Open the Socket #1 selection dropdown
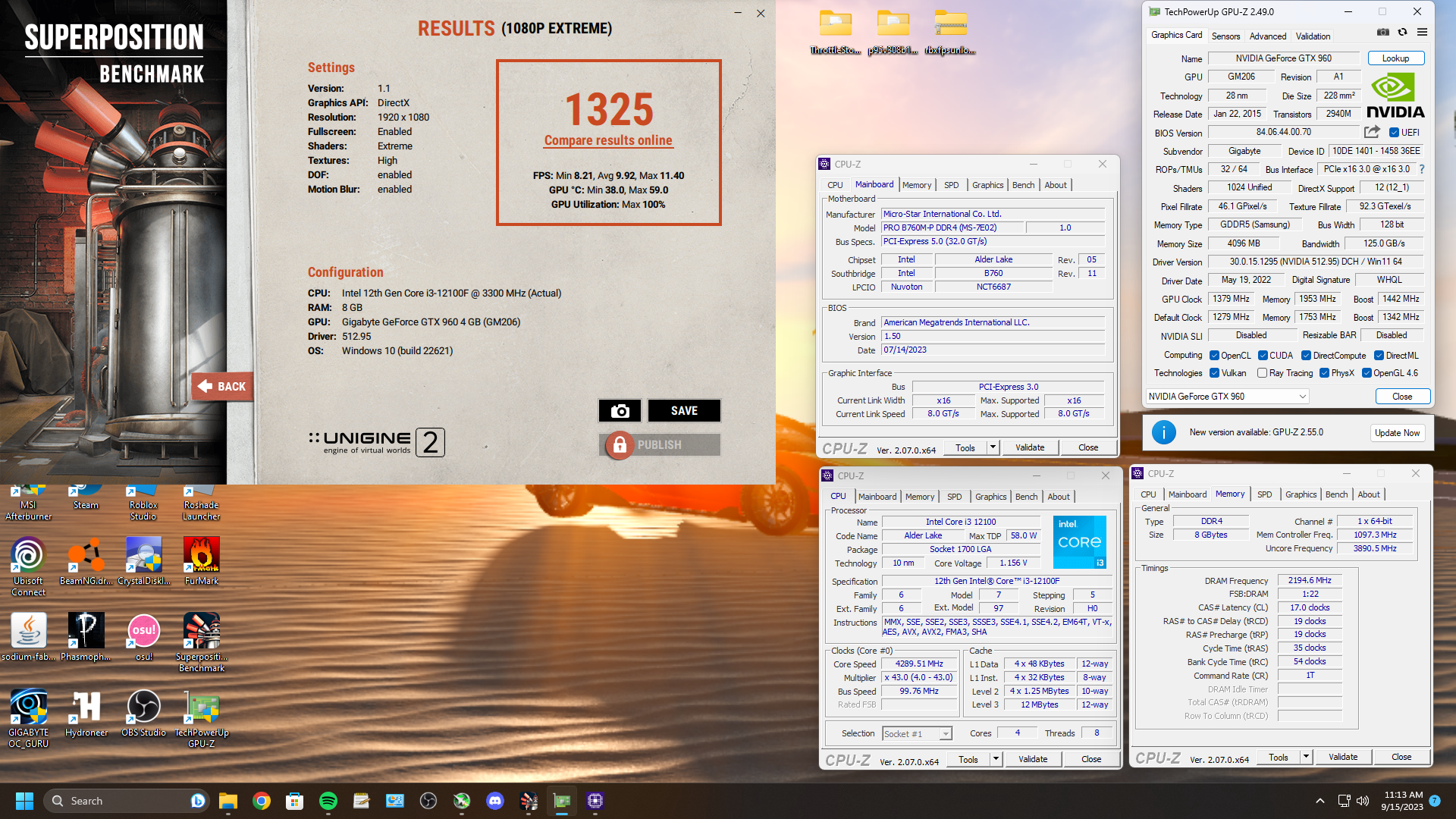 (917, 733)
